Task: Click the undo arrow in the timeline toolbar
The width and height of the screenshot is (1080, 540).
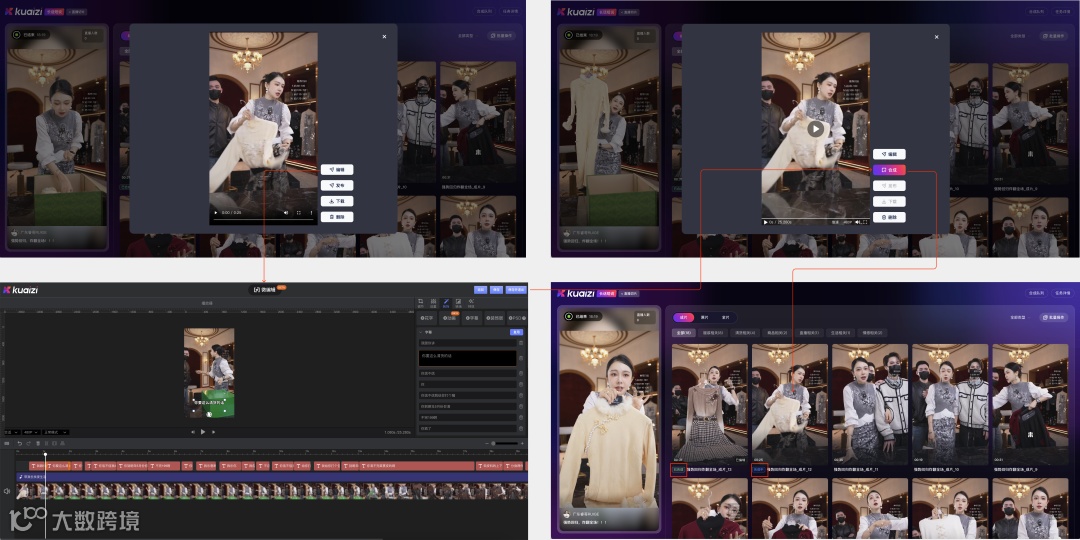Action: (19, 443)
